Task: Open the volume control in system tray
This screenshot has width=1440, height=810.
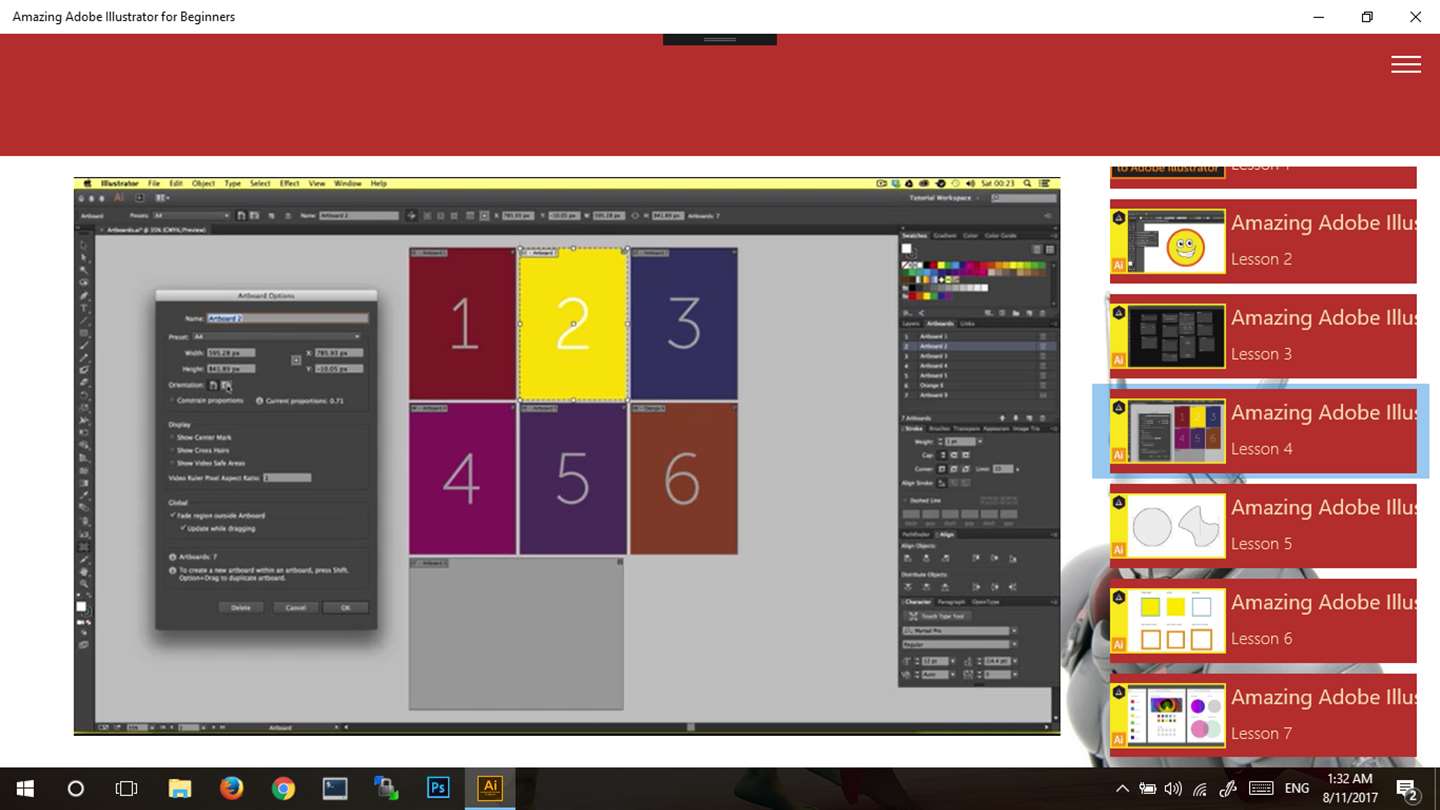Action: (1173, 789)
